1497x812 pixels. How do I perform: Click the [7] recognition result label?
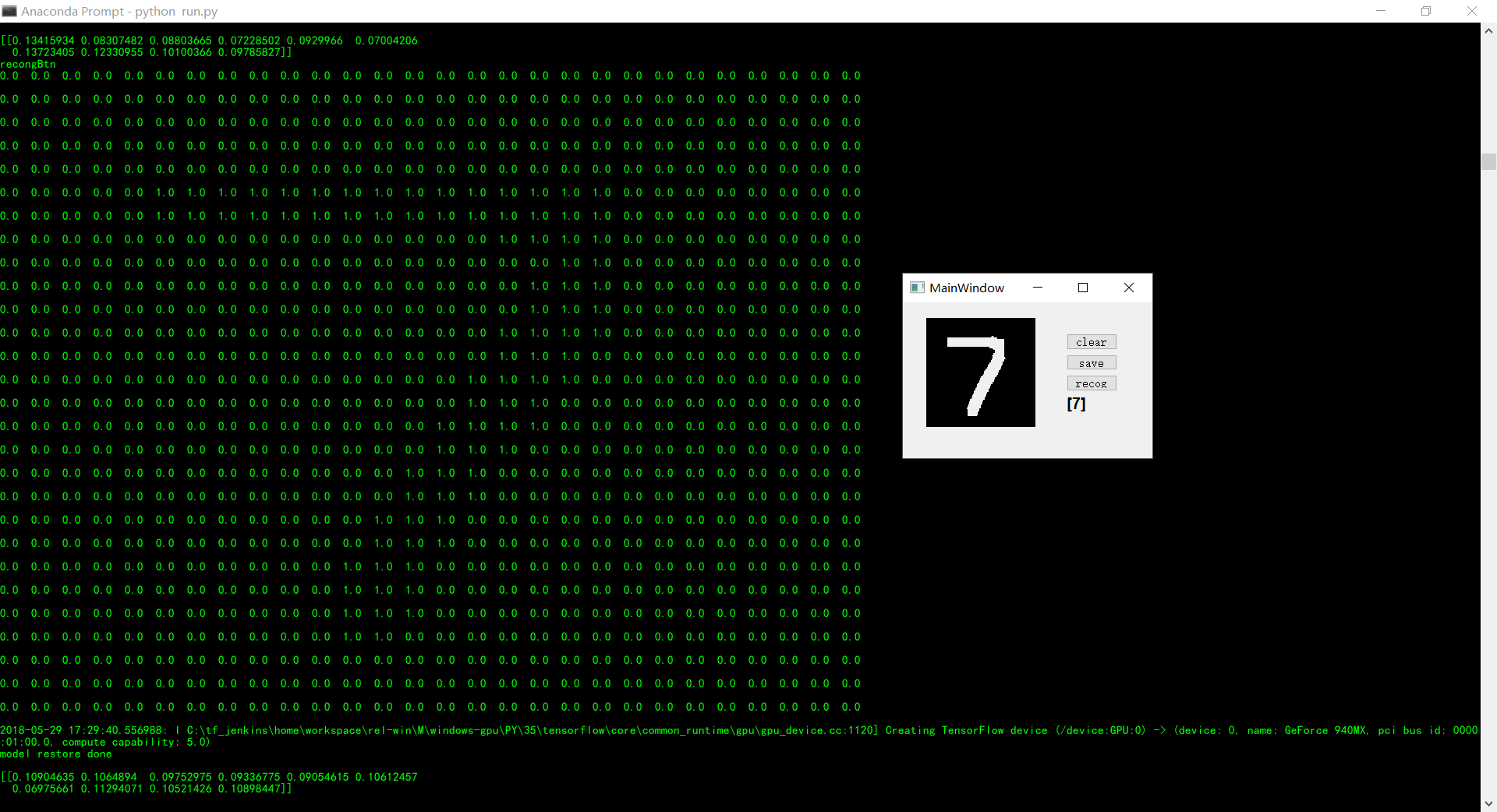click(x=1076, y=404)
